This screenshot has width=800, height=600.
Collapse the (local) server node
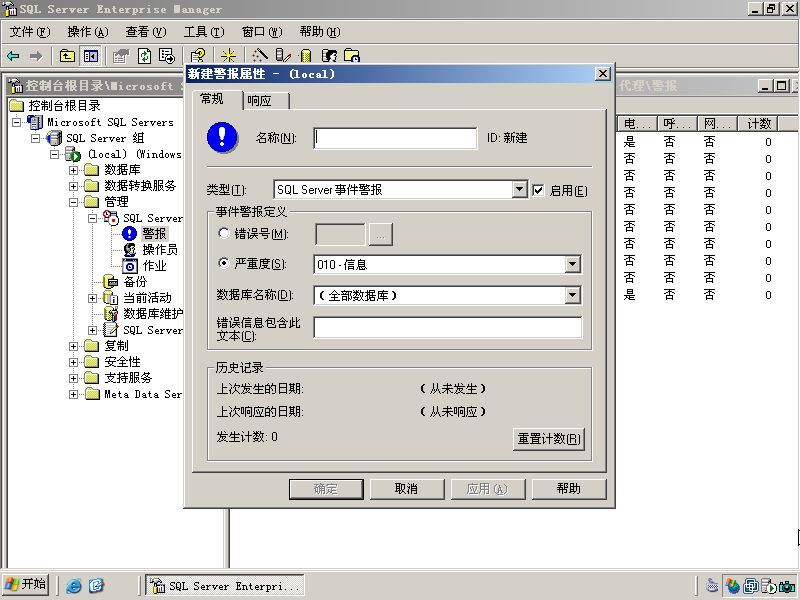click(x=54, y=154)
